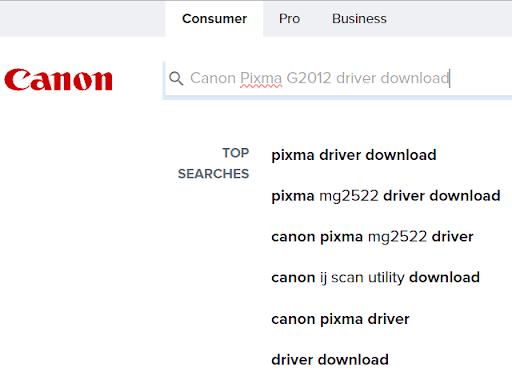The height and width of the screenshot is (380, 512).
Task: Choose 'canon pixma mg2522 driver' suggestion
Action: pyautogui.click(x=372, y=237)
